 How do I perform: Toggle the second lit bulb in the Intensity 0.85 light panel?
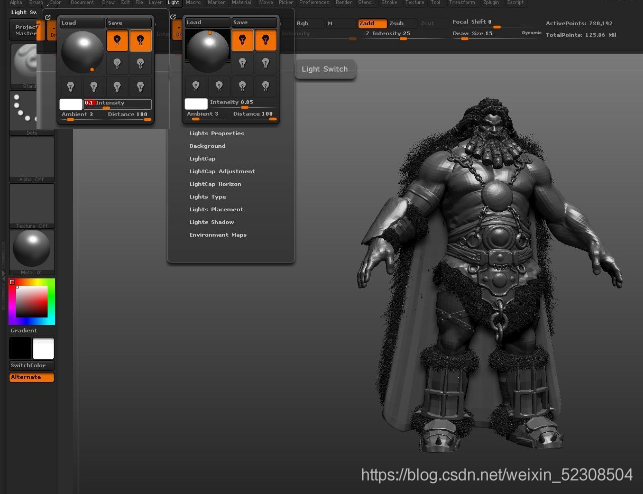266,40
